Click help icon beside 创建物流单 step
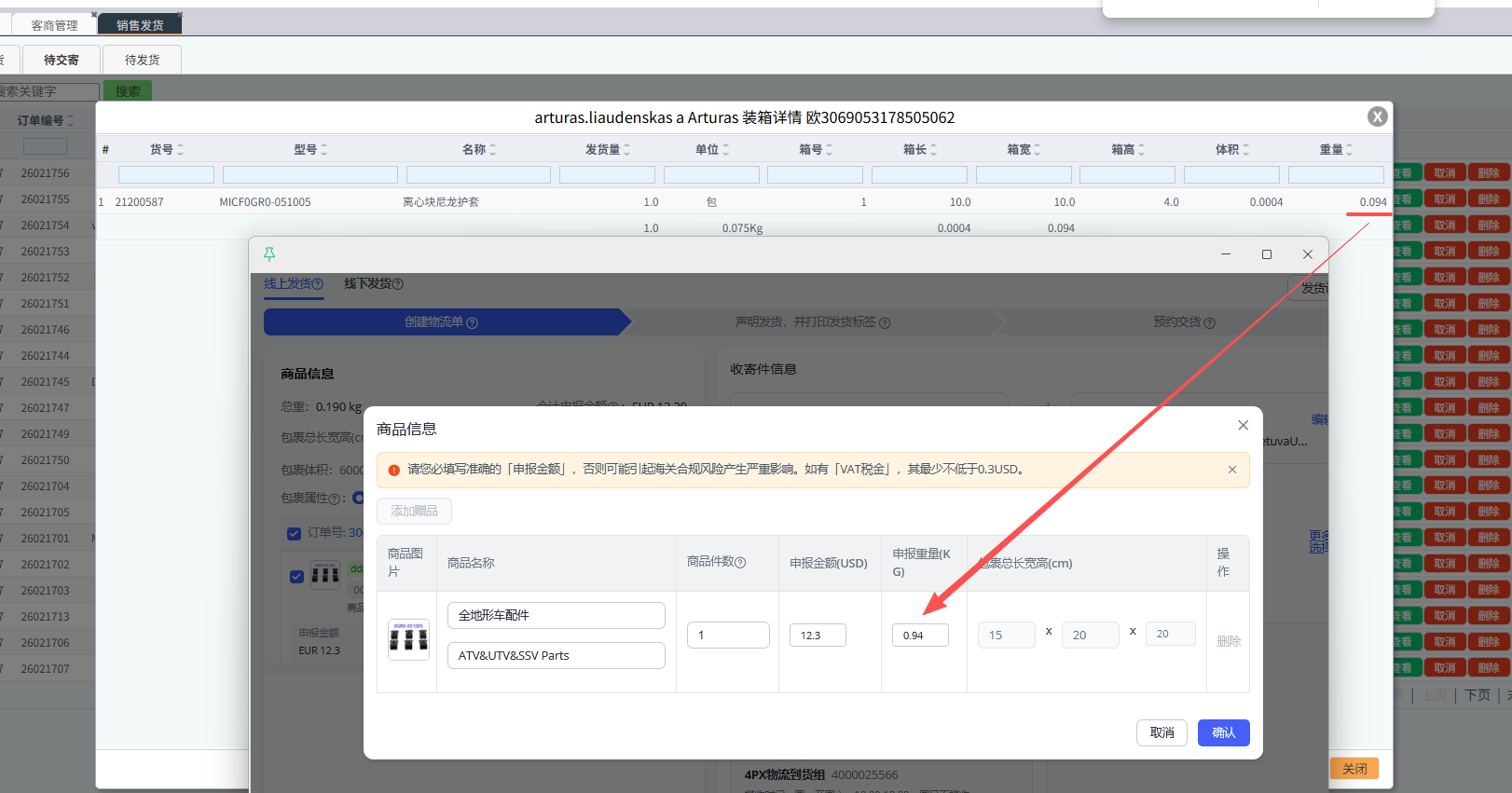 click(x=473, y=323)
